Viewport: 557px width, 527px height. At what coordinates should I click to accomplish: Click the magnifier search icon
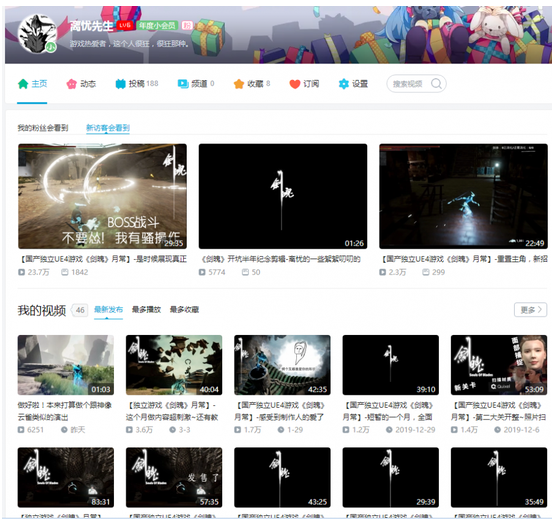[436, 84]
